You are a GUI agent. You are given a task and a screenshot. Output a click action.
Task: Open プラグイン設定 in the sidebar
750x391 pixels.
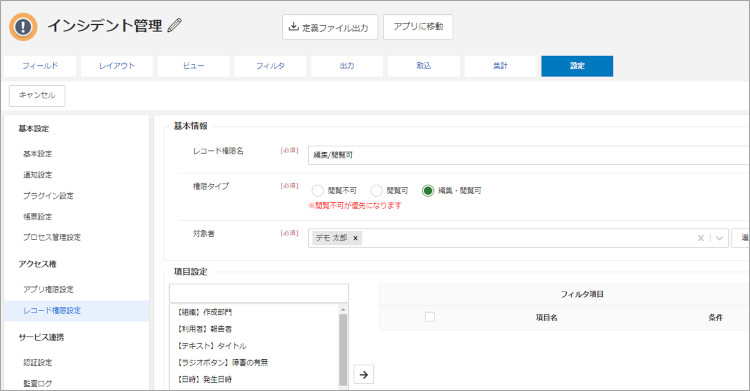tap(48, 196)
